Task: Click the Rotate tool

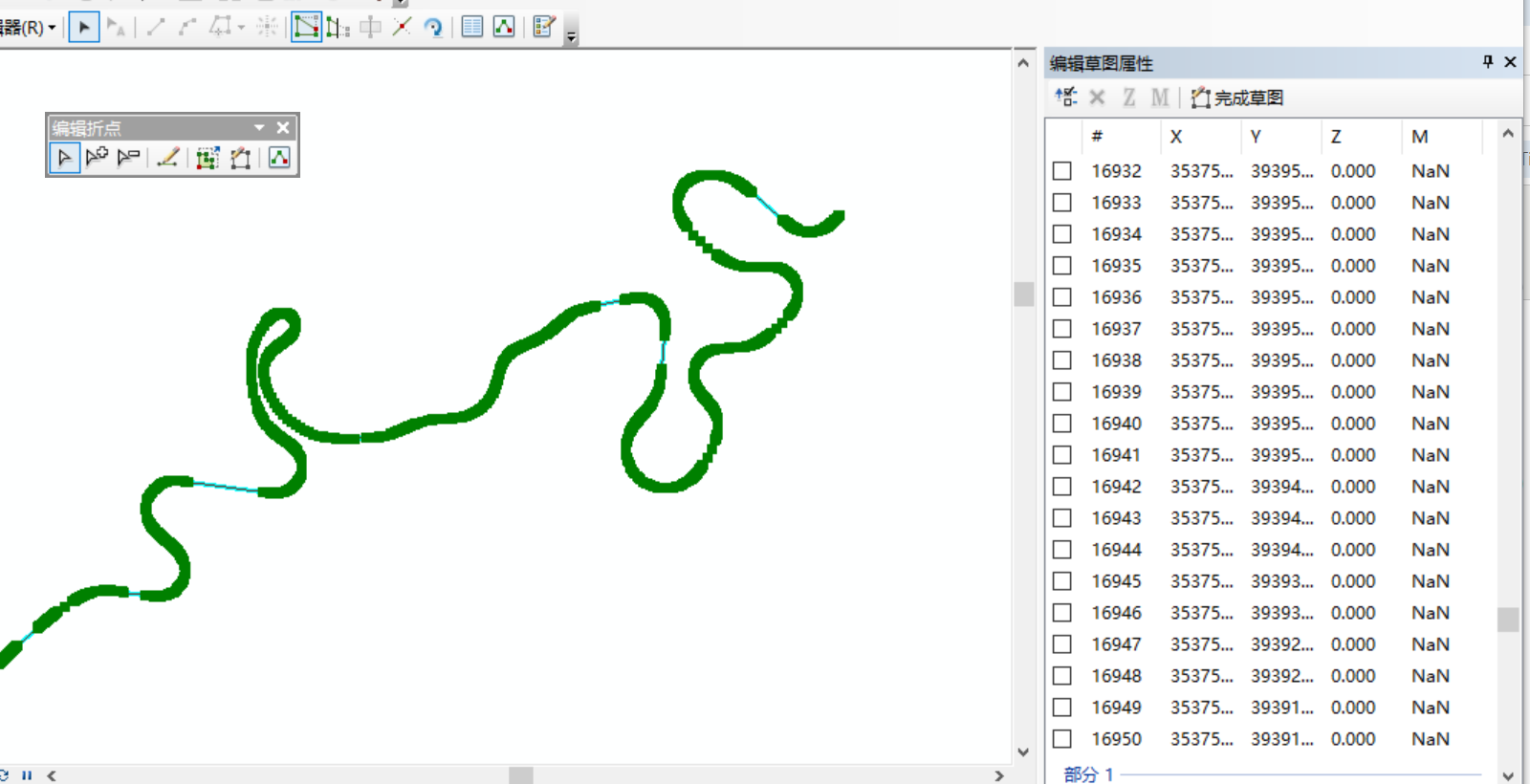Action: coord(434,27)
